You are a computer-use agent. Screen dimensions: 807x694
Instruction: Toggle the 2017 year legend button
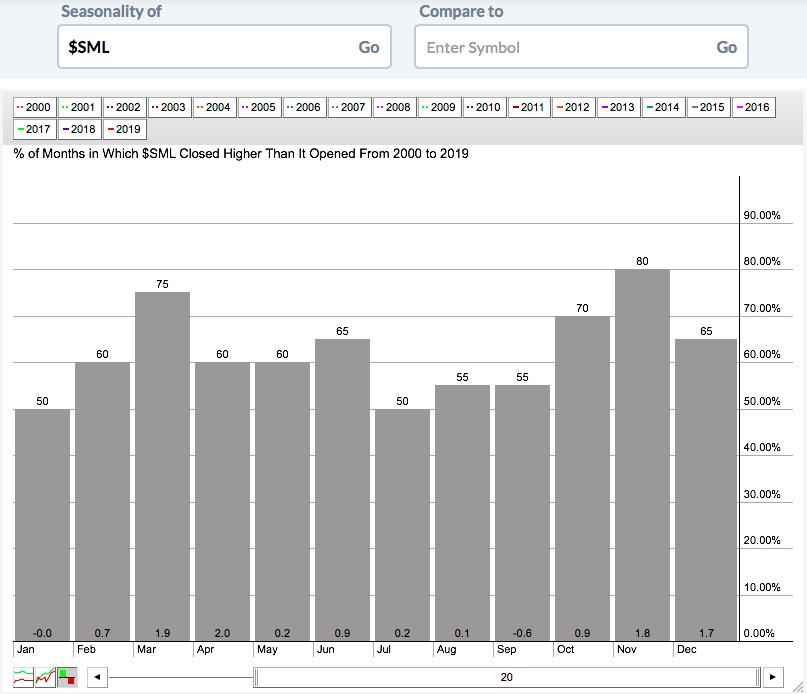[34, 129]
